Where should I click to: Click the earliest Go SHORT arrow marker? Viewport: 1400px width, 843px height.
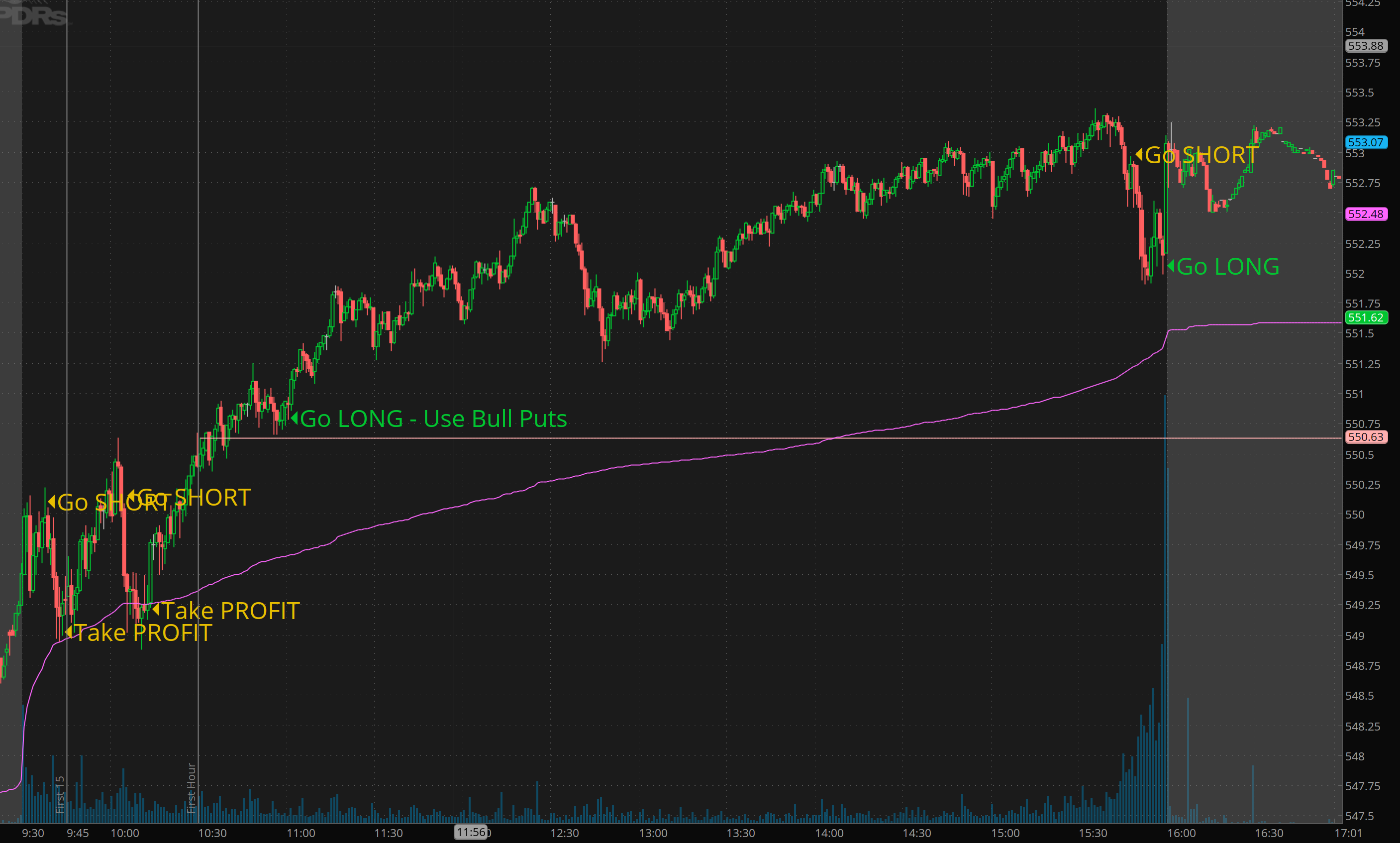pyautogui.click(x=51, y=502)
